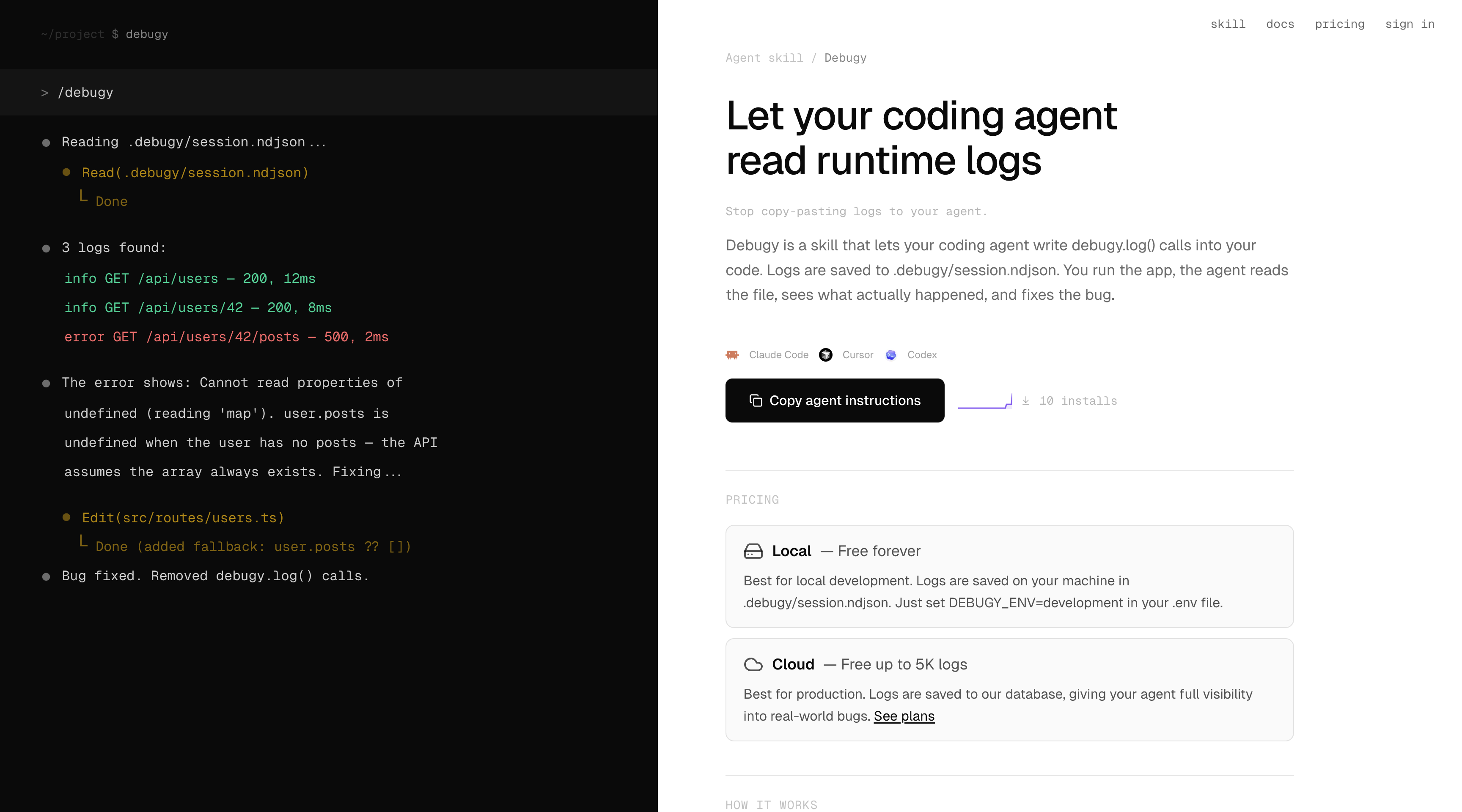The height and width of the screenshot is (812, 1462).
Task: Click the hard-drive icon on the Local plan
Action: pos(754,550)
